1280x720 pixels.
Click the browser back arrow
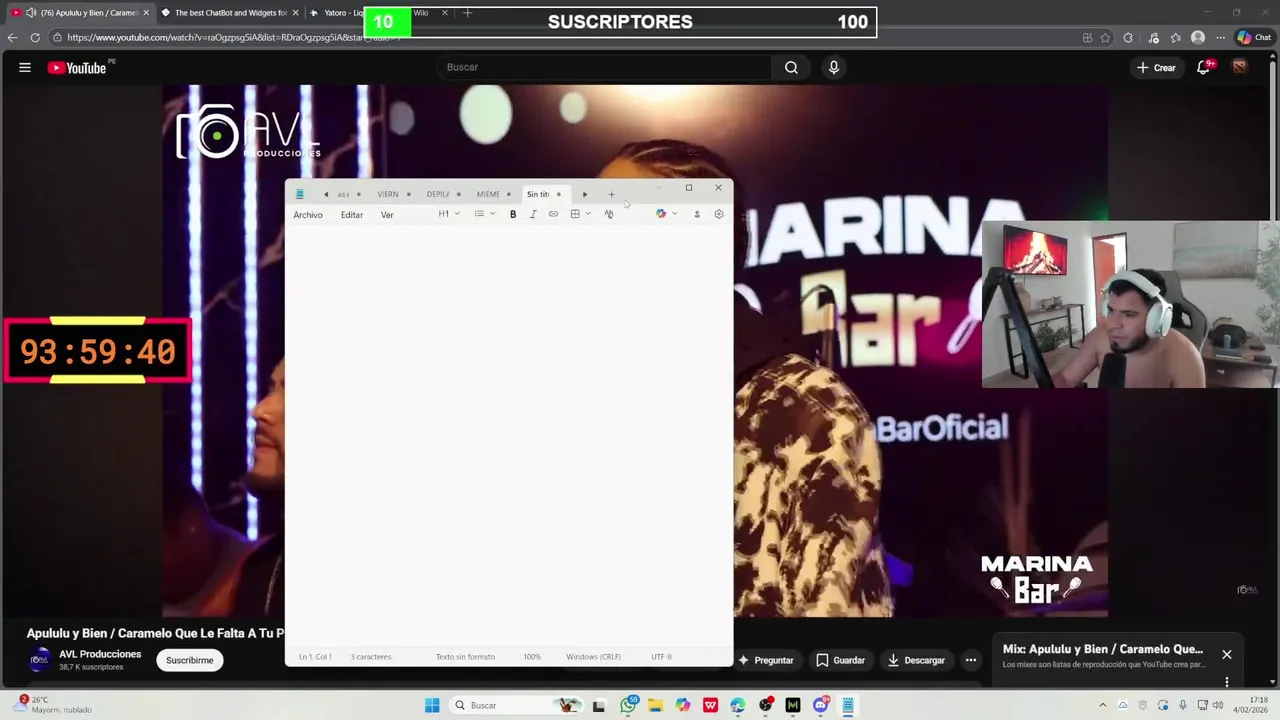pyautogui.click(x=12, y=37)
